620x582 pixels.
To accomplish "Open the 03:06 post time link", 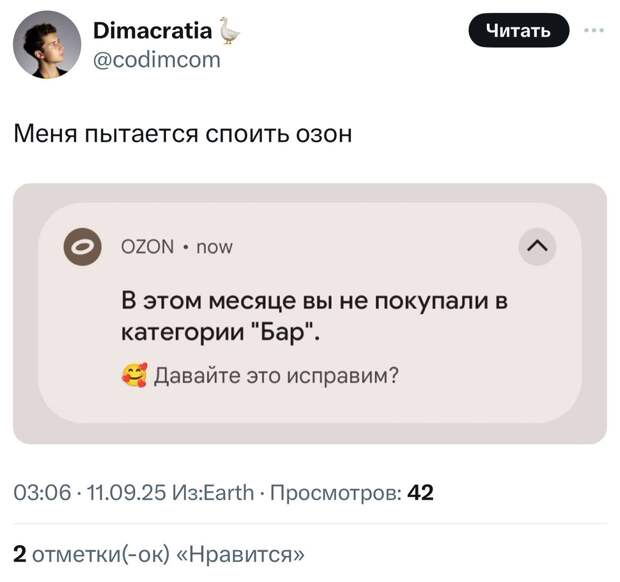I will [42, 493].
